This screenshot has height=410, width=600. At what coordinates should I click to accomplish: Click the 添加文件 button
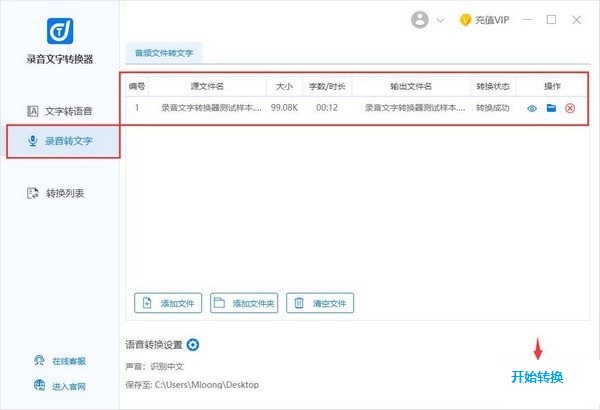(x=168, y=303)
